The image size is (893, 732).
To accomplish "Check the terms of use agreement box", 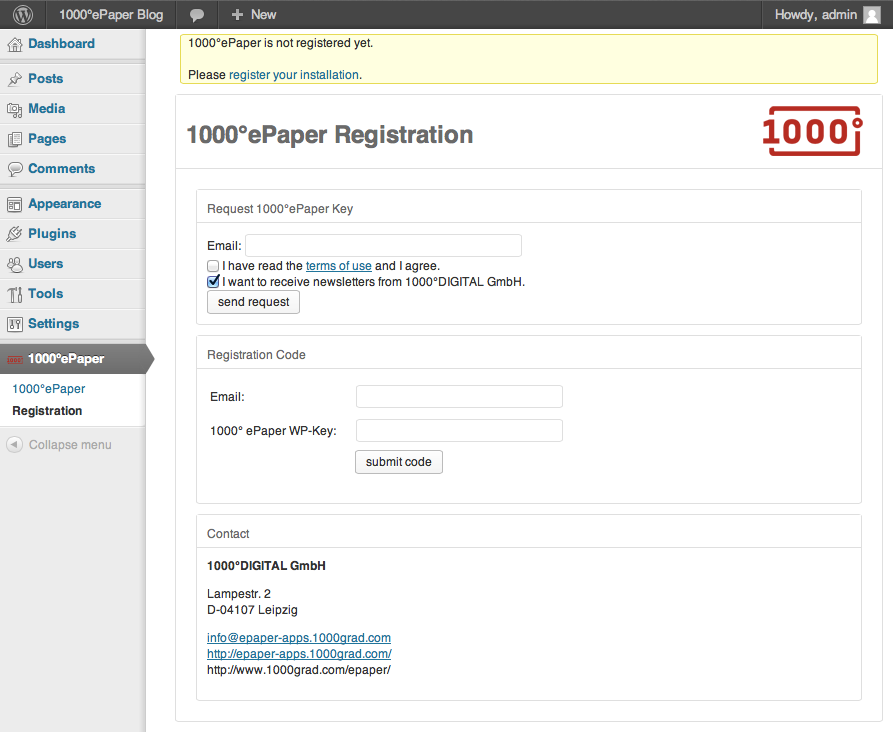I will pyautogui.click(x=213, y=266).
